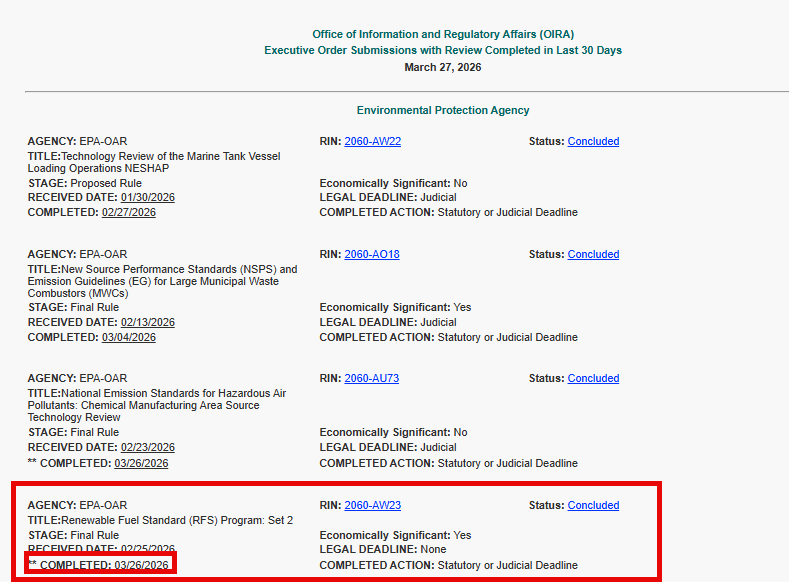
Task: Click completed date 03/04/2026
Action: pyautogui.click(x=129, y=338)
